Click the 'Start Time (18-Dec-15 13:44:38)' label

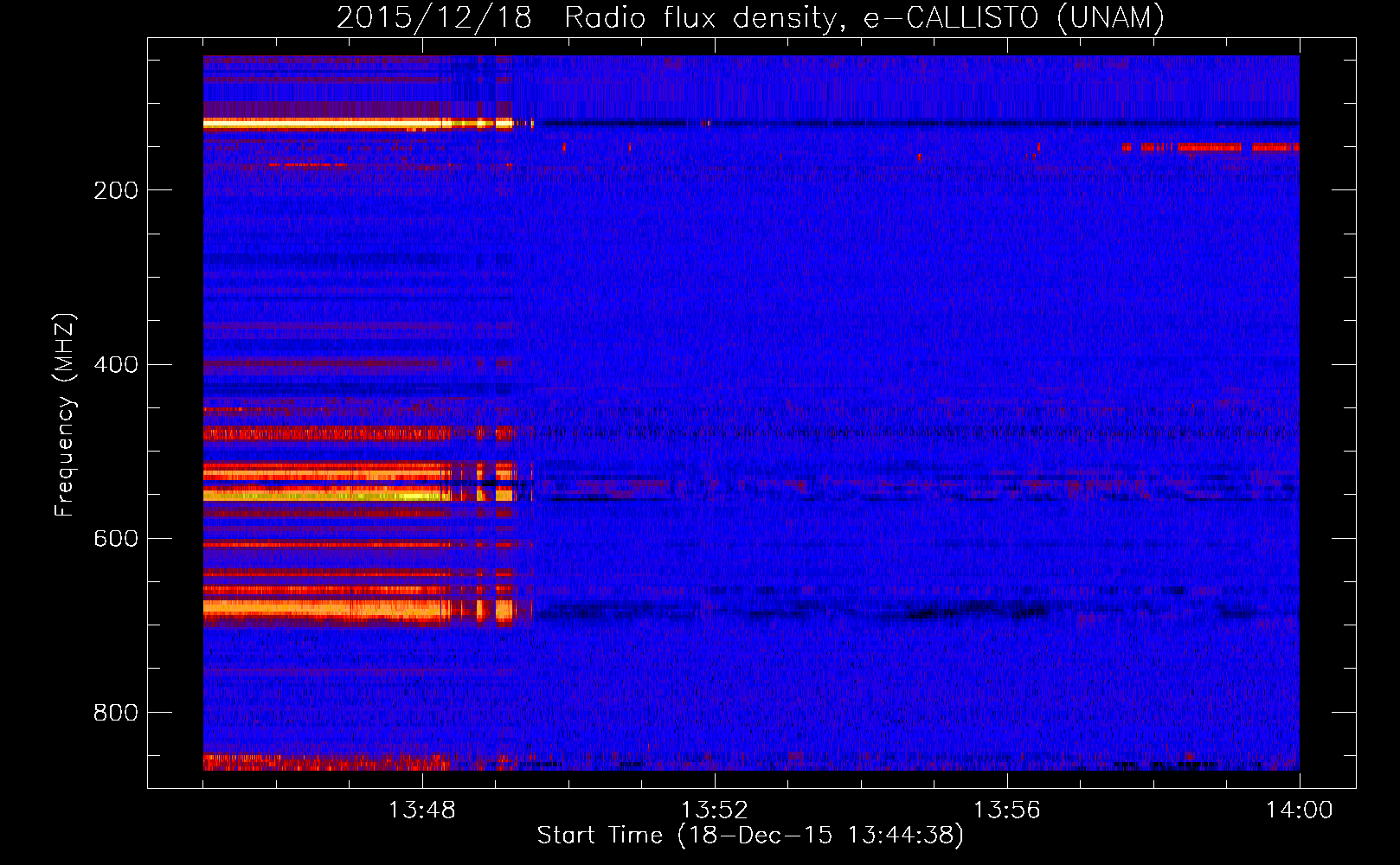tap(750, 836)
